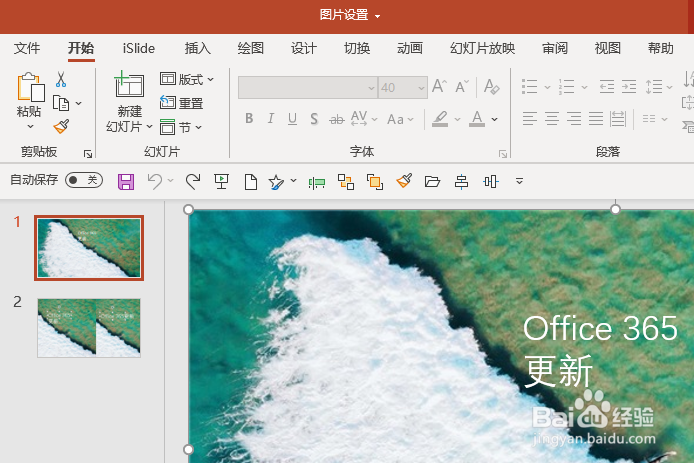Click the Format Painter in quick access toolbar

tap(404, 181)
